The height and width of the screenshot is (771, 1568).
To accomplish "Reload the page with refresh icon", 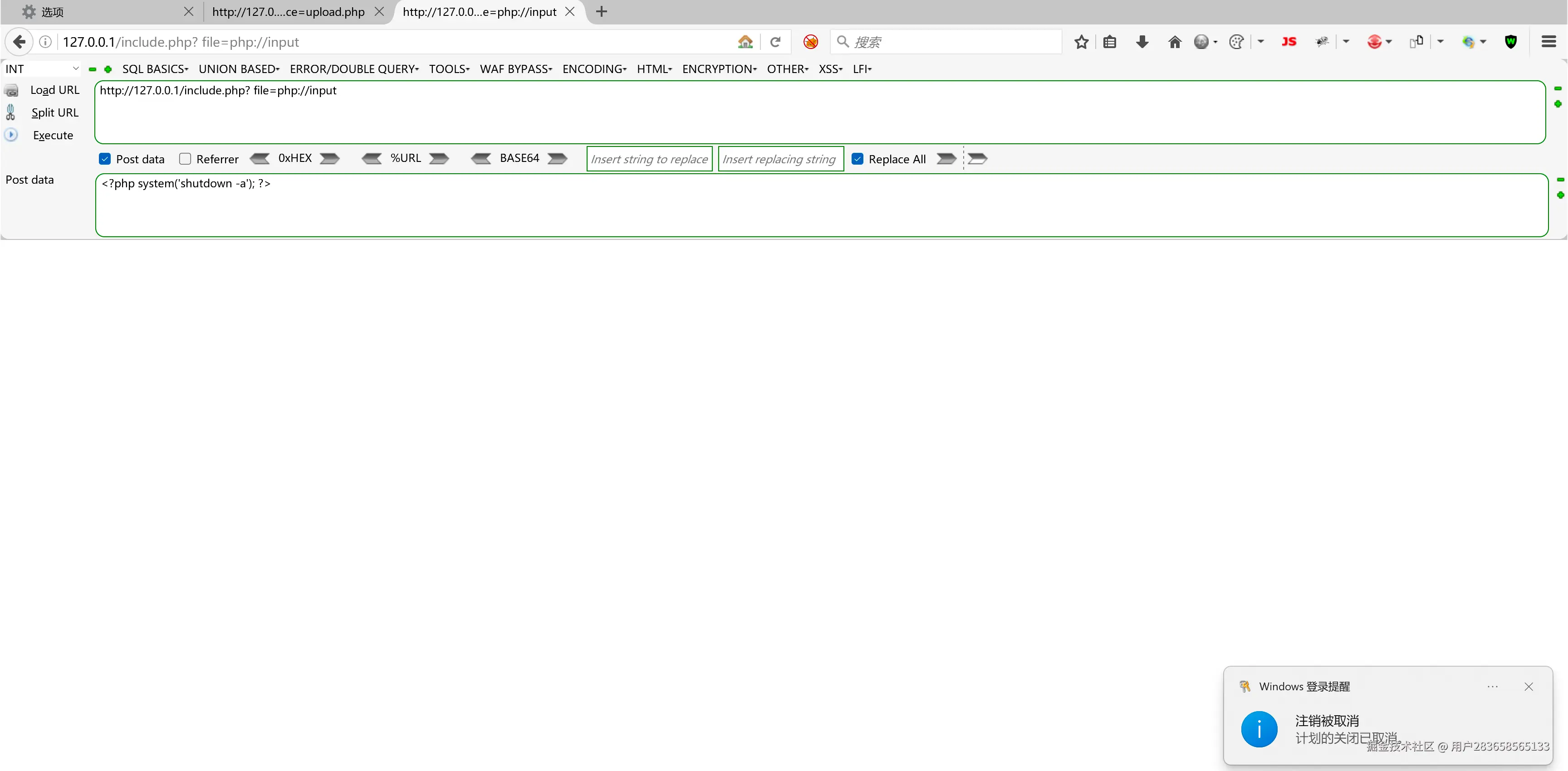I will tap(775, 42).
